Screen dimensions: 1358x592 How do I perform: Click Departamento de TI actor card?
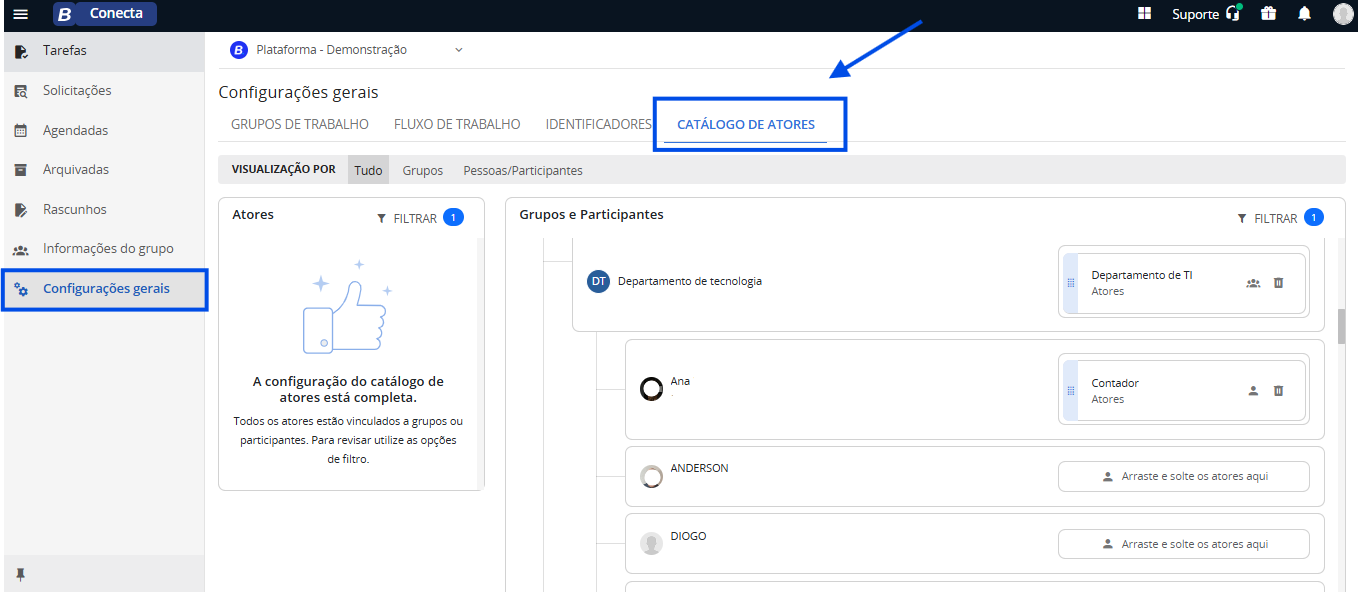[1185, 283]
